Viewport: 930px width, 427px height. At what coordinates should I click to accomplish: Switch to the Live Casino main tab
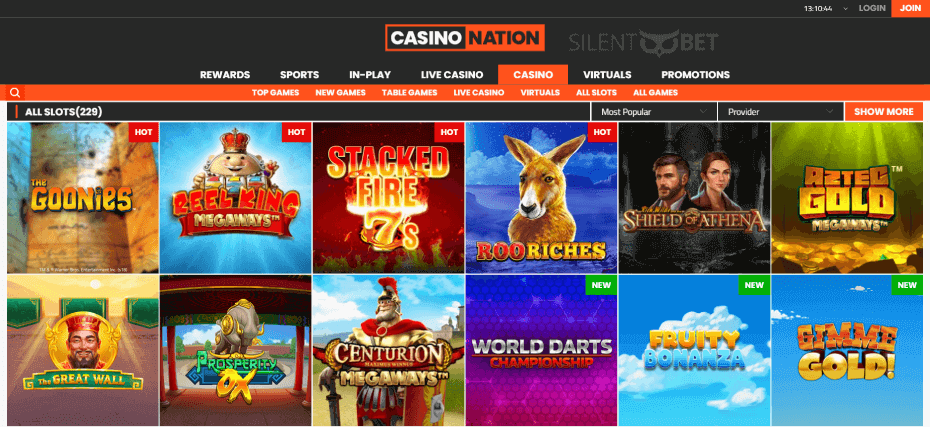coord(452,75)
